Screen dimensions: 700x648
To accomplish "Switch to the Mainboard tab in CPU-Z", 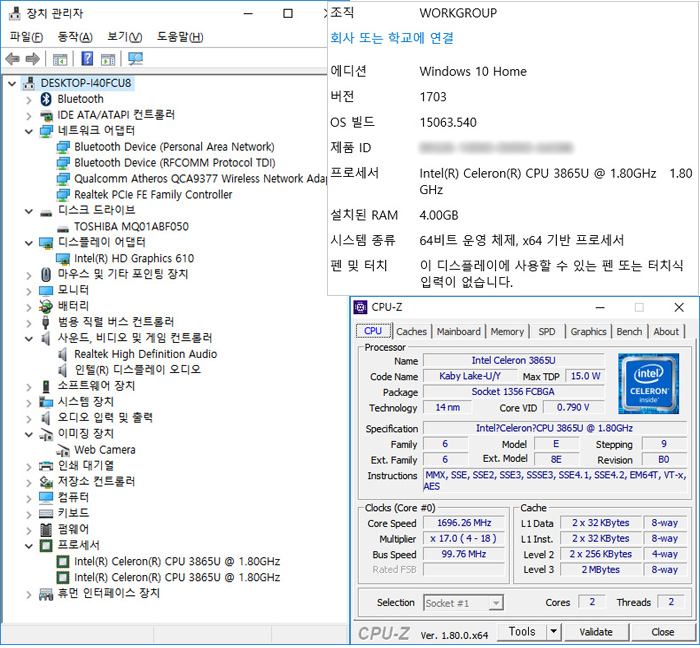I will coord(458,332).
